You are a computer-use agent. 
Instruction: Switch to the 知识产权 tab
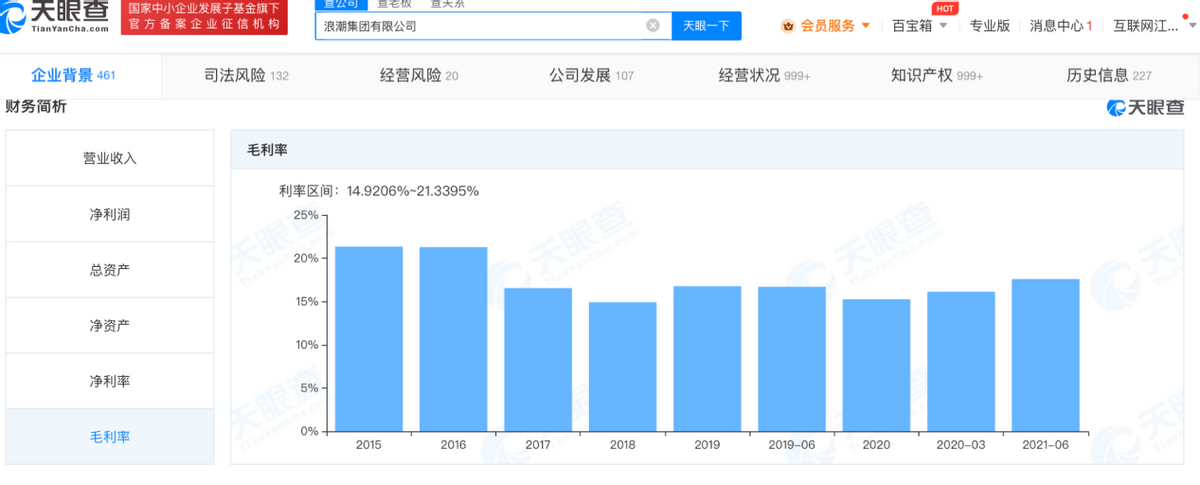(x=936, y=75)
